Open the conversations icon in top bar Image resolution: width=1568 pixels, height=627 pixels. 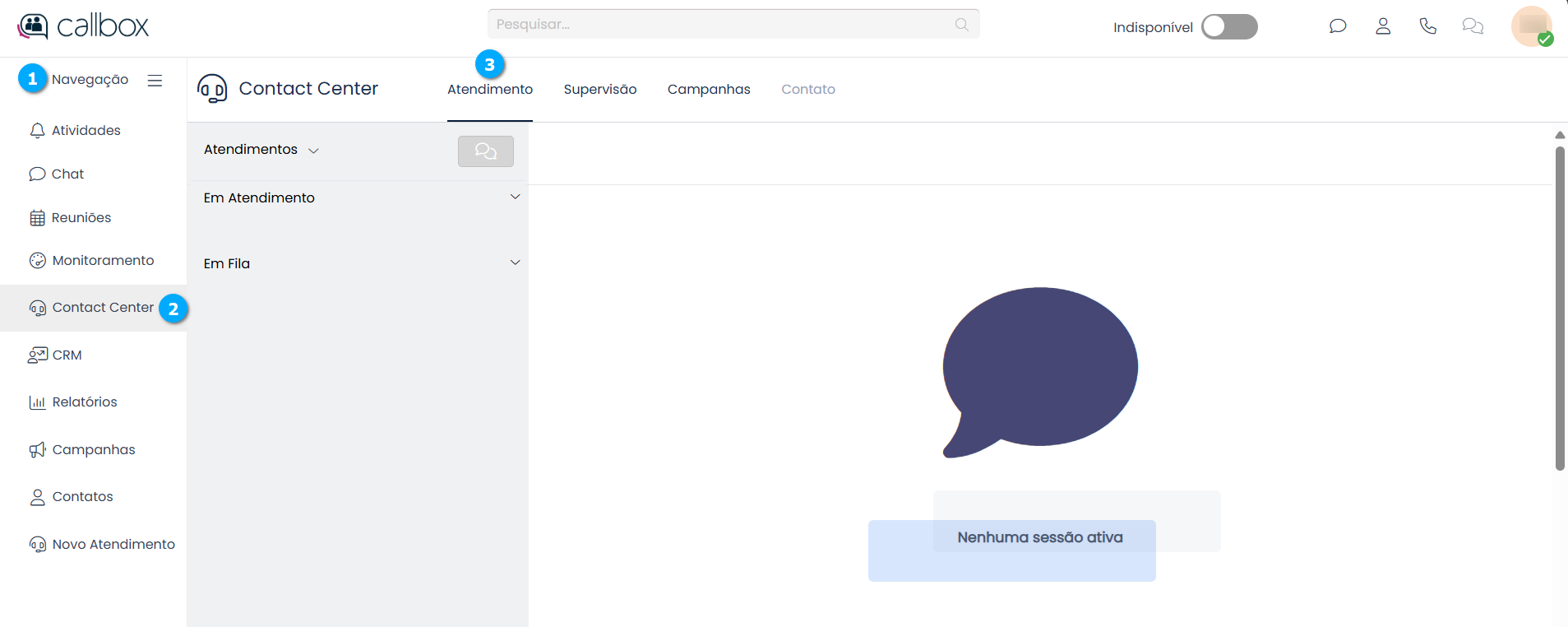tap(1473, 26)
